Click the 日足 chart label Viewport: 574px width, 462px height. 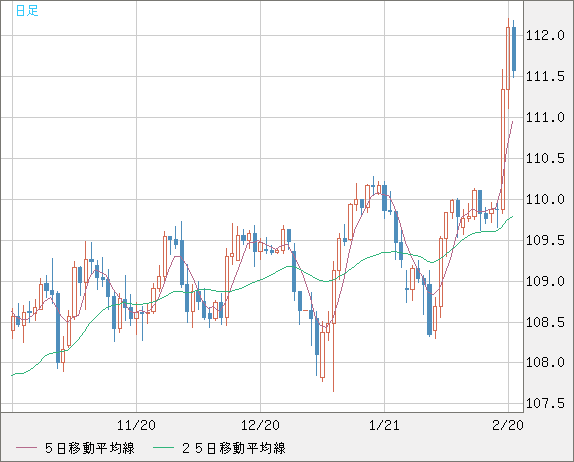coord(27,10)
